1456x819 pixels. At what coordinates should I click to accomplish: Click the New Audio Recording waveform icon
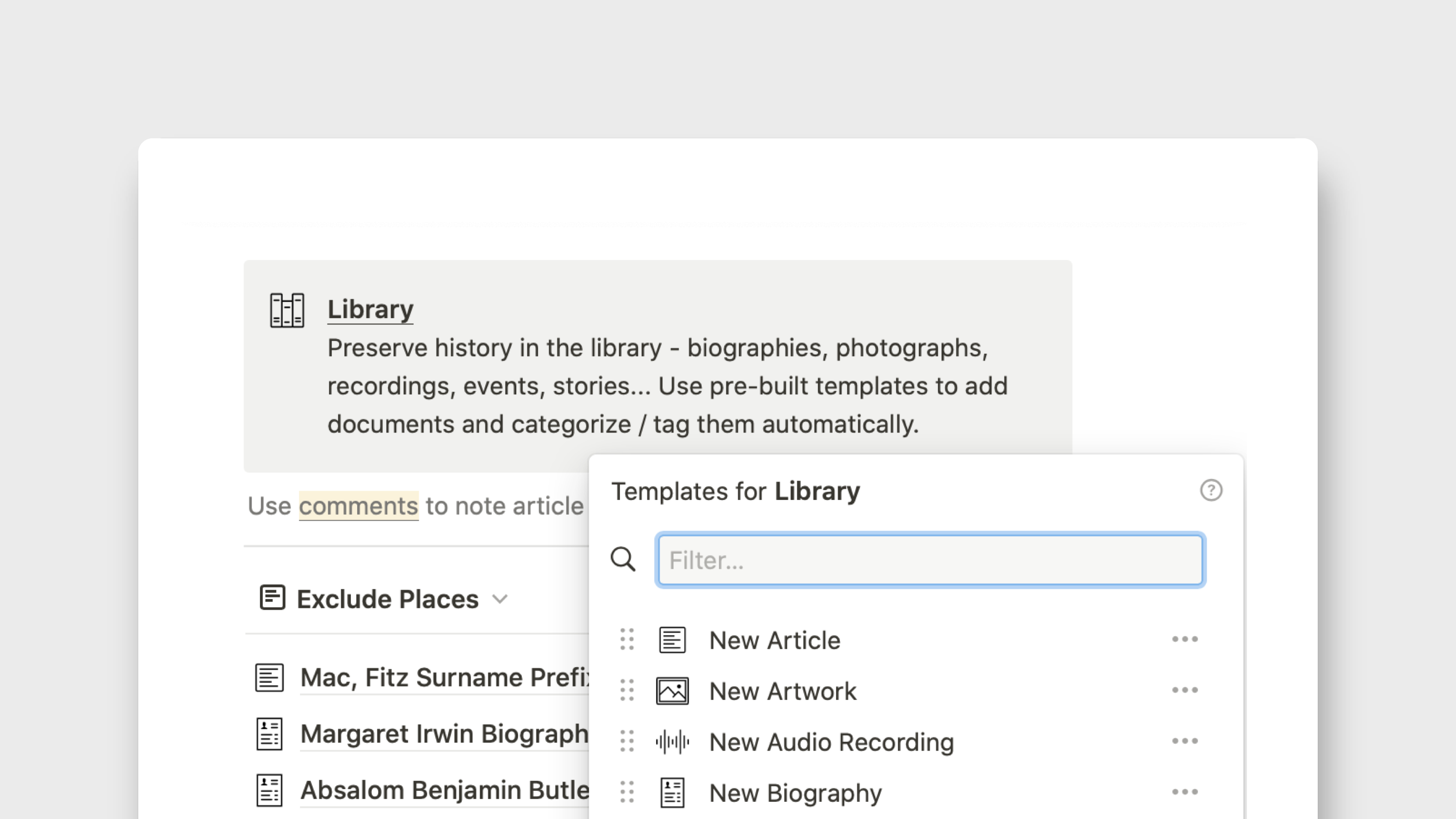672,742
